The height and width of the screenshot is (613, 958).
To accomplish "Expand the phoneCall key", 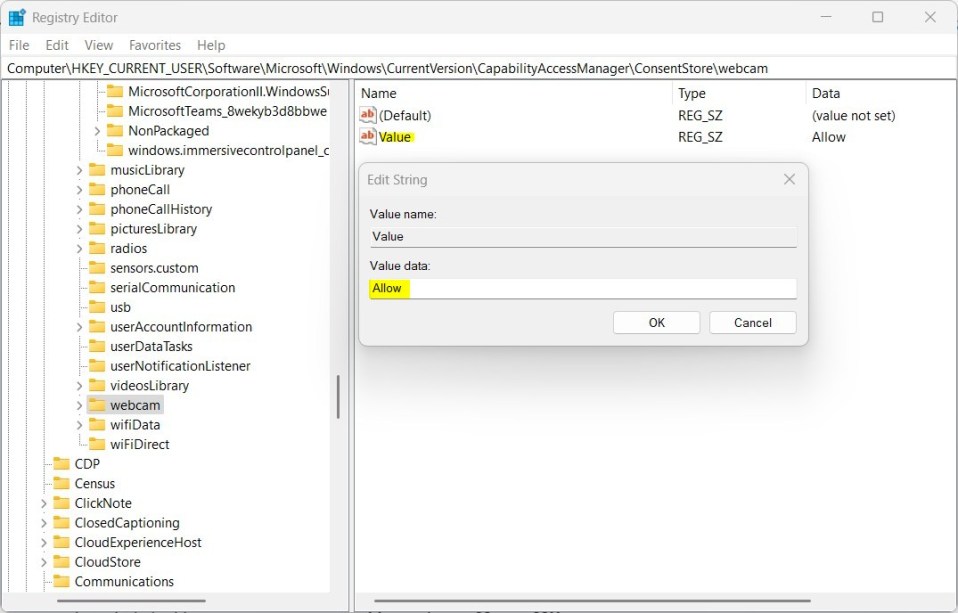I will coord(79,190).
